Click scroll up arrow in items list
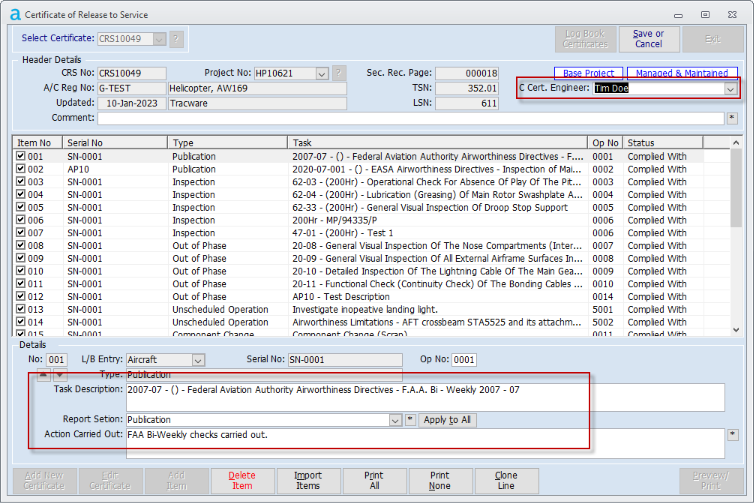 point(736,143)
